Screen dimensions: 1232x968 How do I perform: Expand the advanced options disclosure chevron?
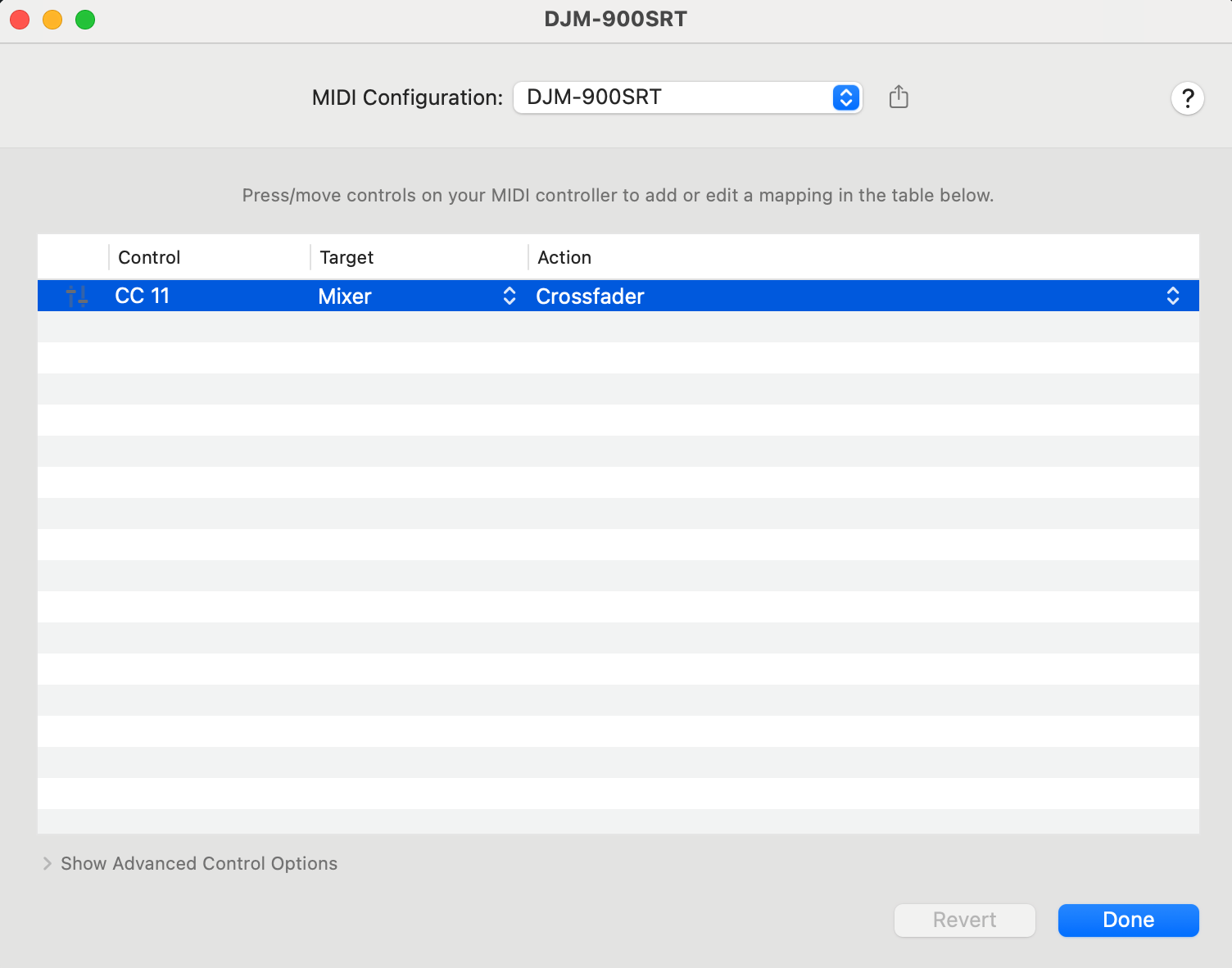coord(47,863)
